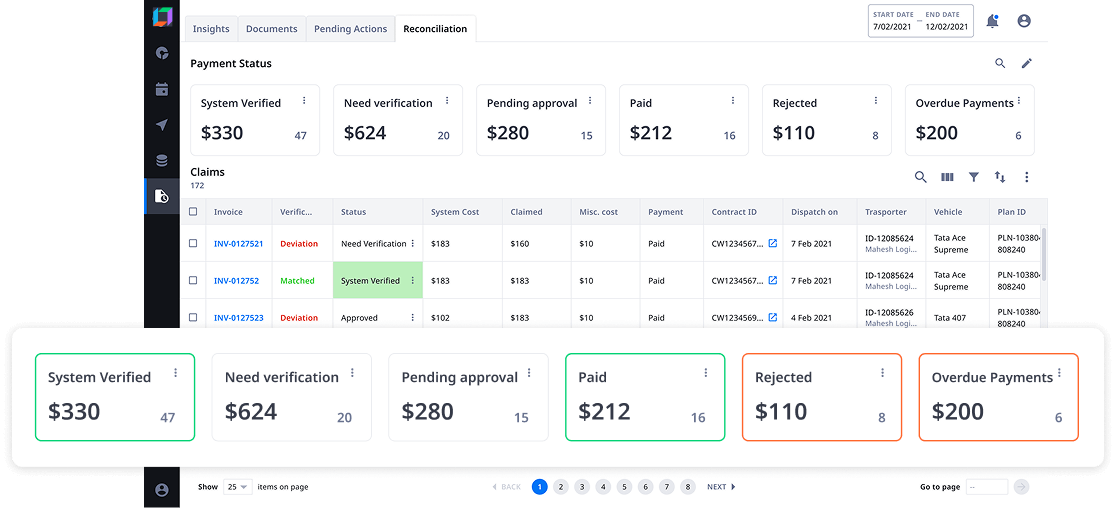Select the highlighted Need verification $624 card
Viewport: 1115px width, 508px height.
pyautogui.click(x=292, y=397)
